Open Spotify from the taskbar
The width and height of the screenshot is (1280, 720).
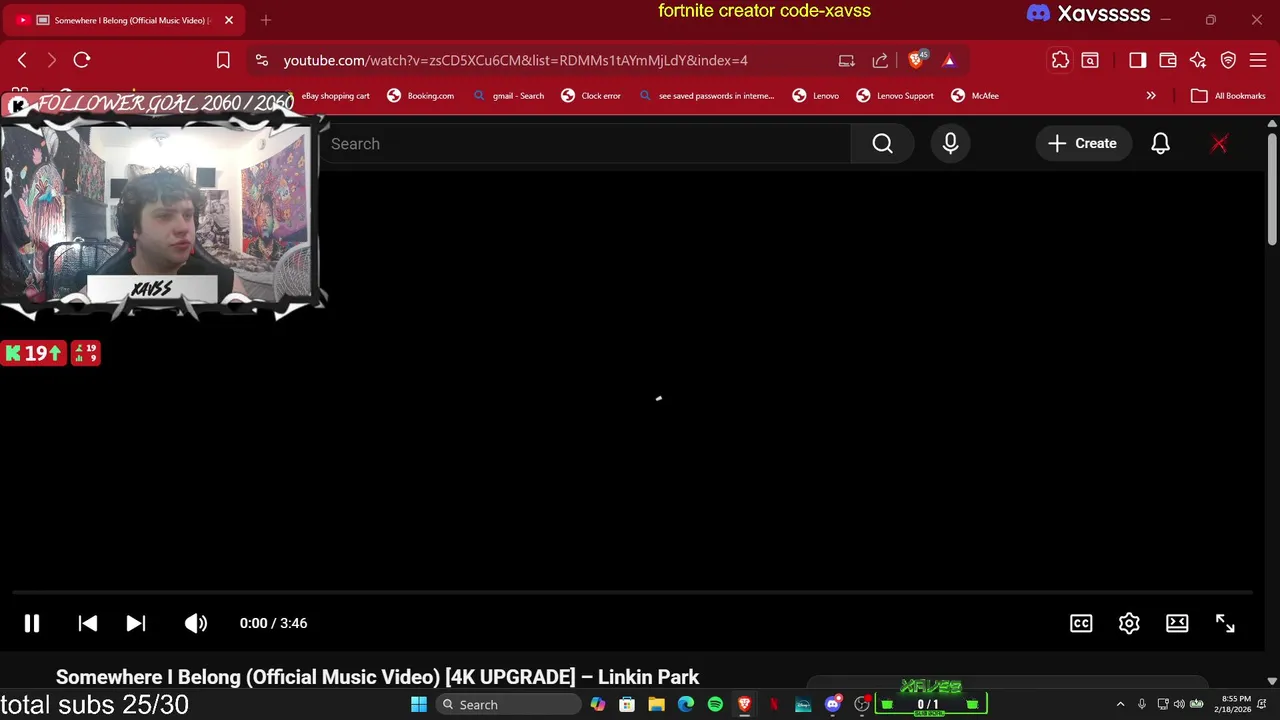[715, 705]
